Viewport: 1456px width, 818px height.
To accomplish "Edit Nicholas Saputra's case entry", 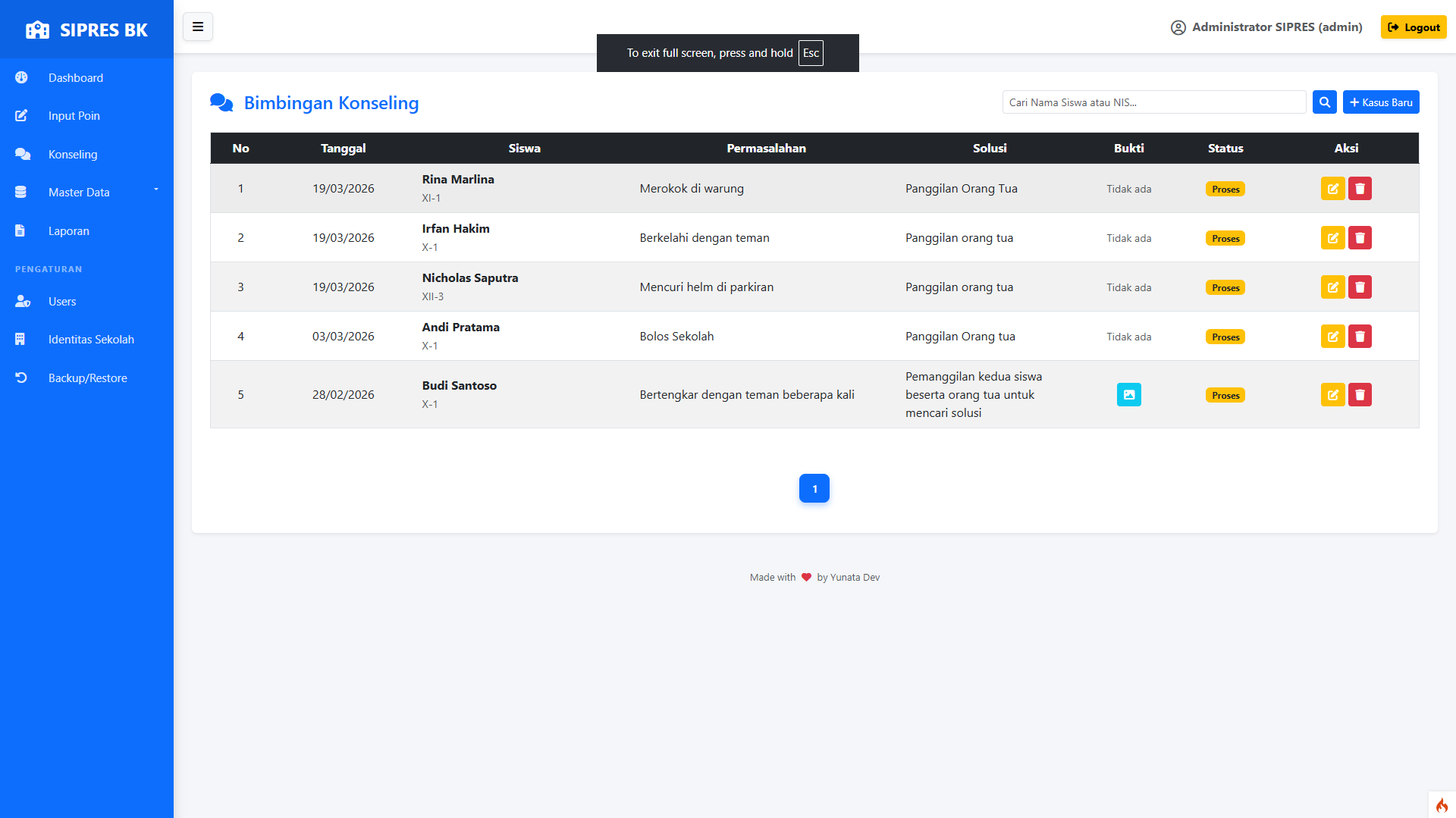I will (1332, 287).
